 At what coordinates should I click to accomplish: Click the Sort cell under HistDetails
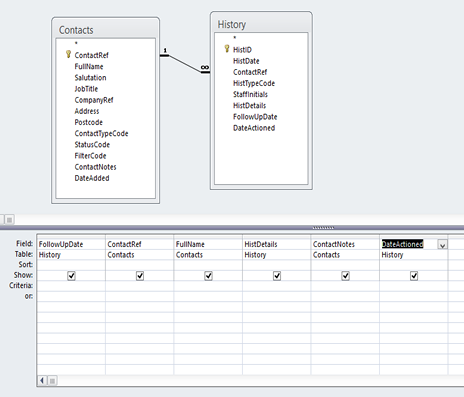[277, 265]
